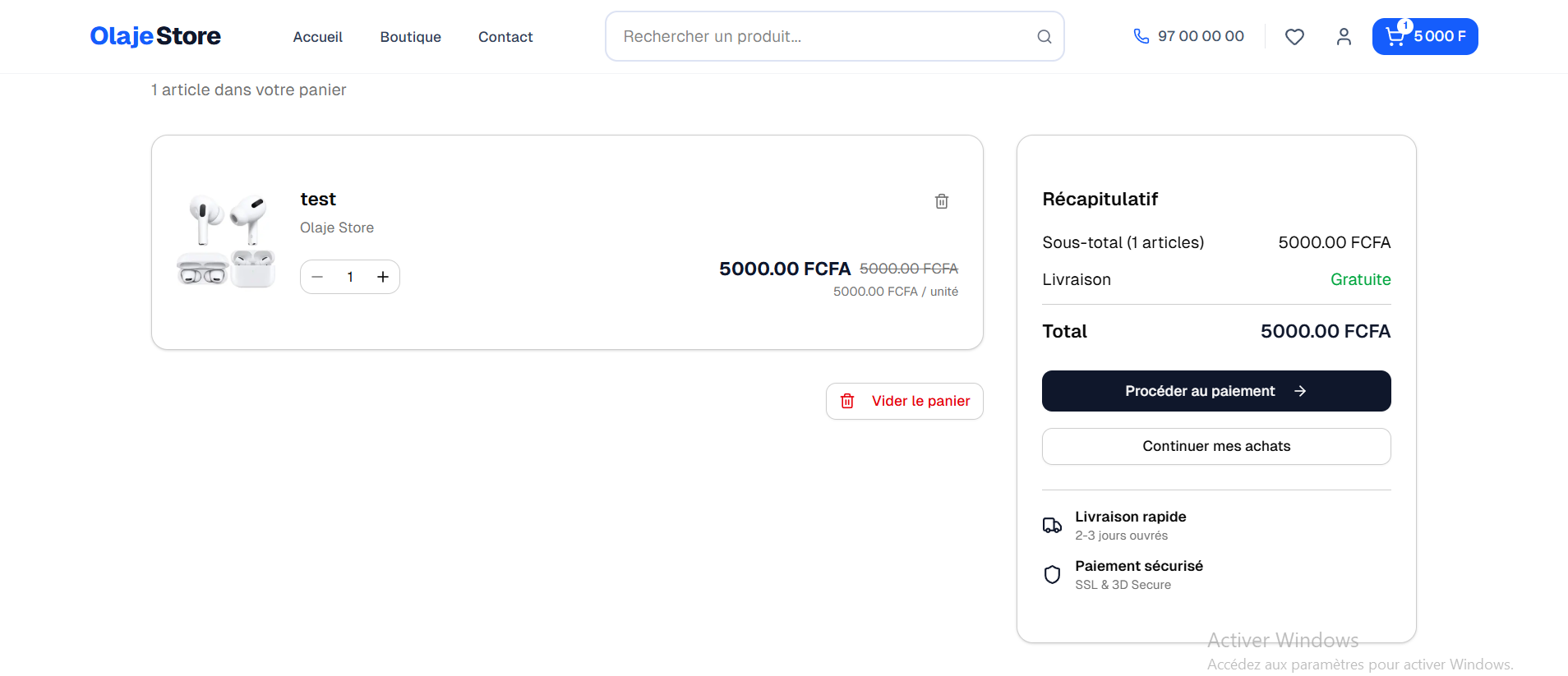Focus the Rechercher un produit search field
This screenshot has width=1568, height=676.
coord(822,36)
